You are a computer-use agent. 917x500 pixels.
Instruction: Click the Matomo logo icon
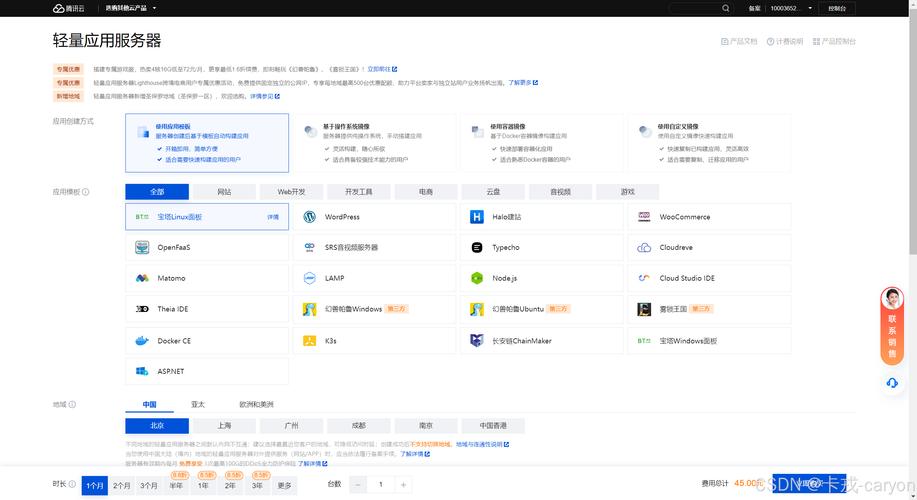click(x=142, y=278)
